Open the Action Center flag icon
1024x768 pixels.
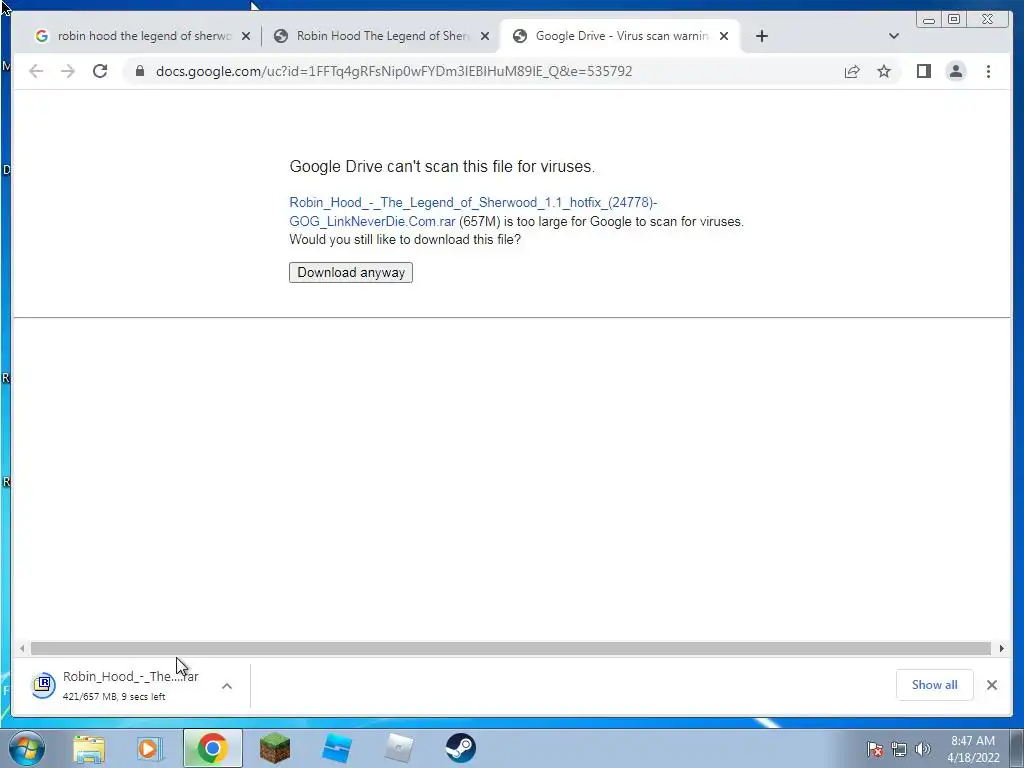[875, 749]
